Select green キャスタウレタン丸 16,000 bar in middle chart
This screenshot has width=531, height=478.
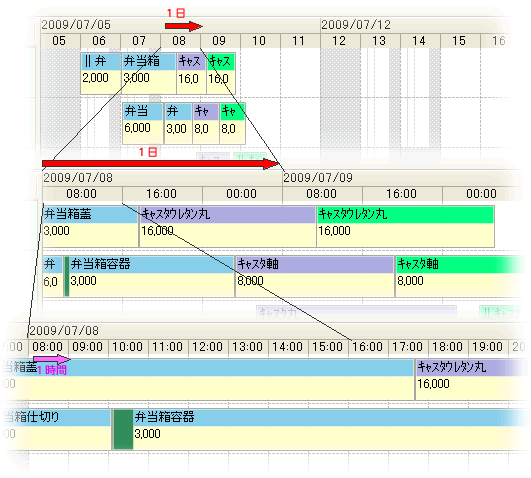point(406,226)
